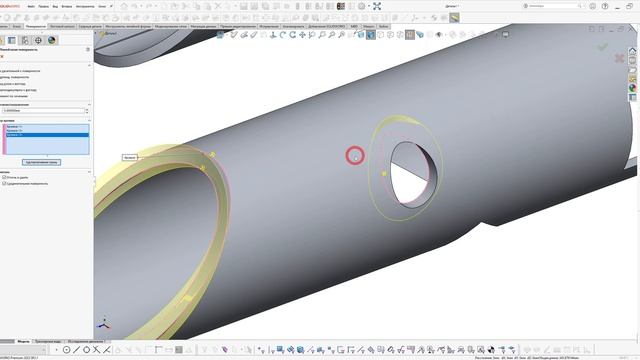Select the Perpendicular to Vector type option

[18, 89]
